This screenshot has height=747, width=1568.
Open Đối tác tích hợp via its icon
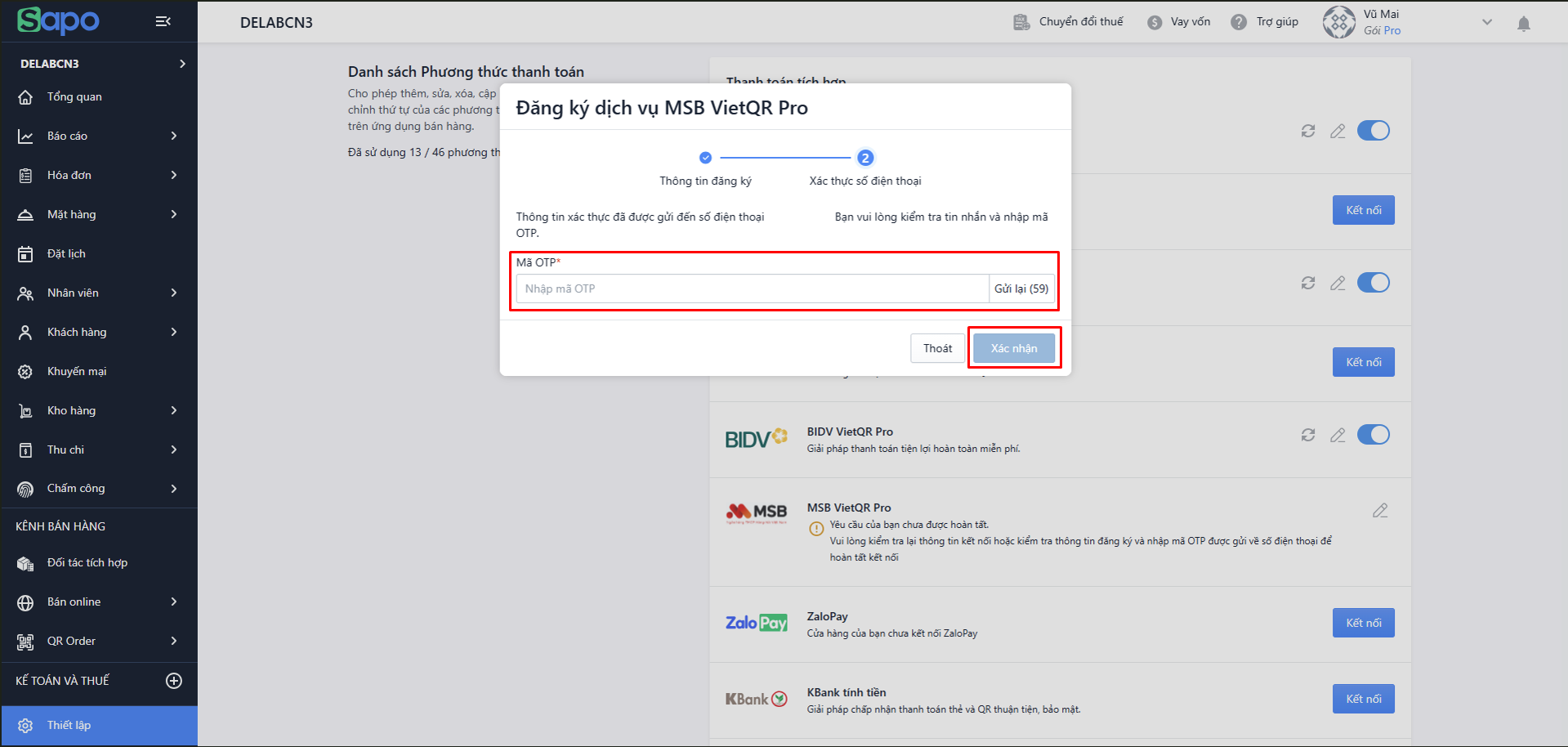click(x=25, y=563)
